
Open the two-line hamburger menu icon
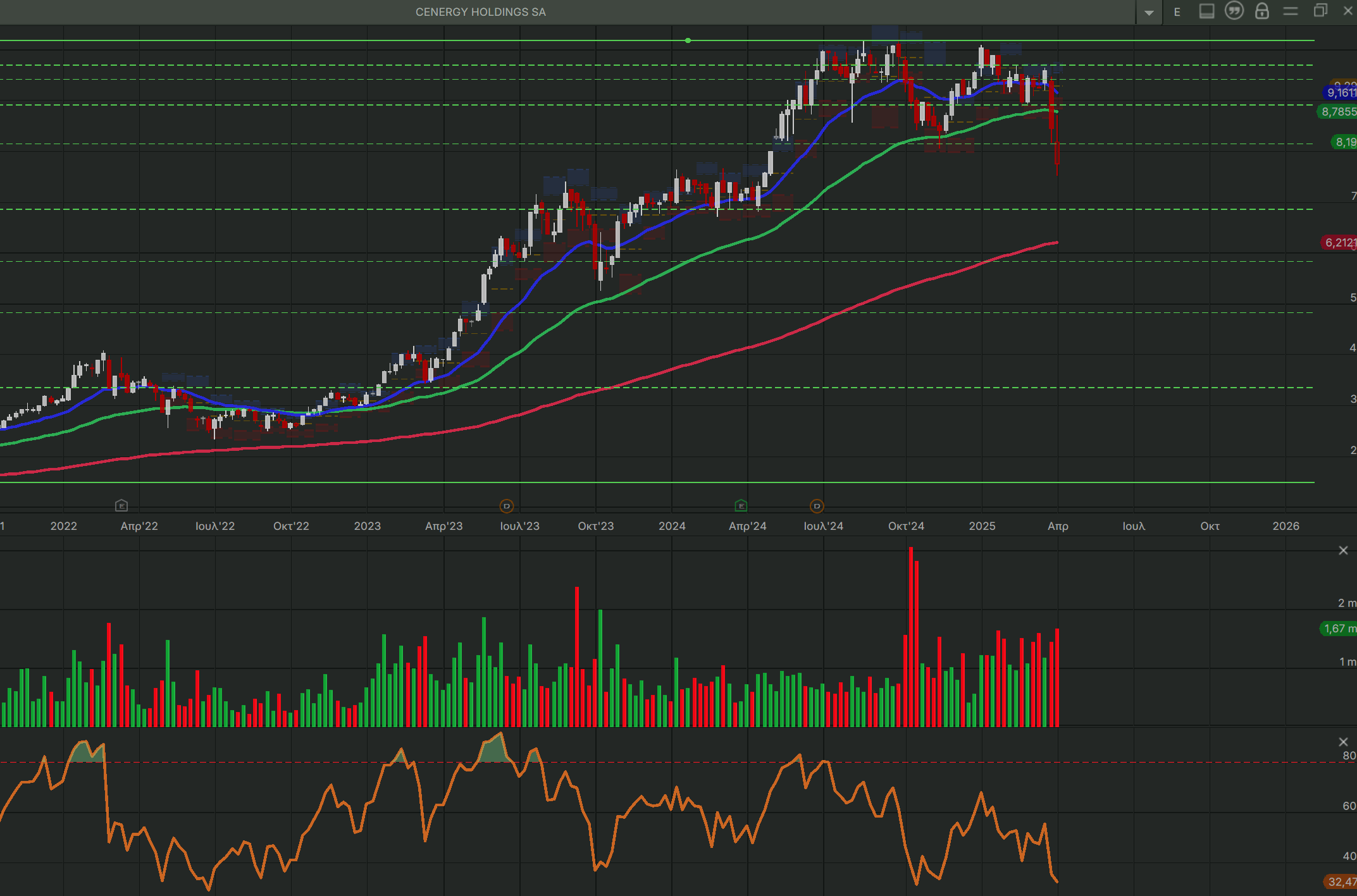pyautogui.click(x=1291, y=11)
